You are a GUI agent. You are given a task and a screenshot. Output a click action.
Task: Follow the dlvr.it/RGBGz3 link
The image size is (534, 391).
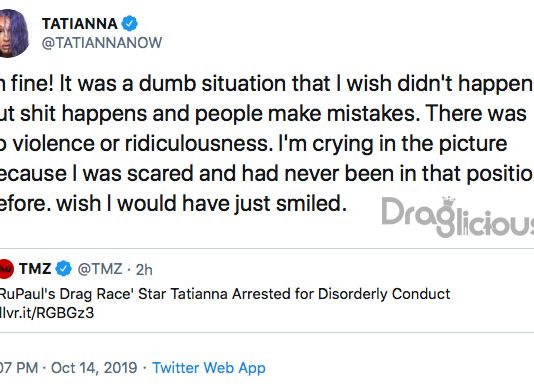point(47,313)
